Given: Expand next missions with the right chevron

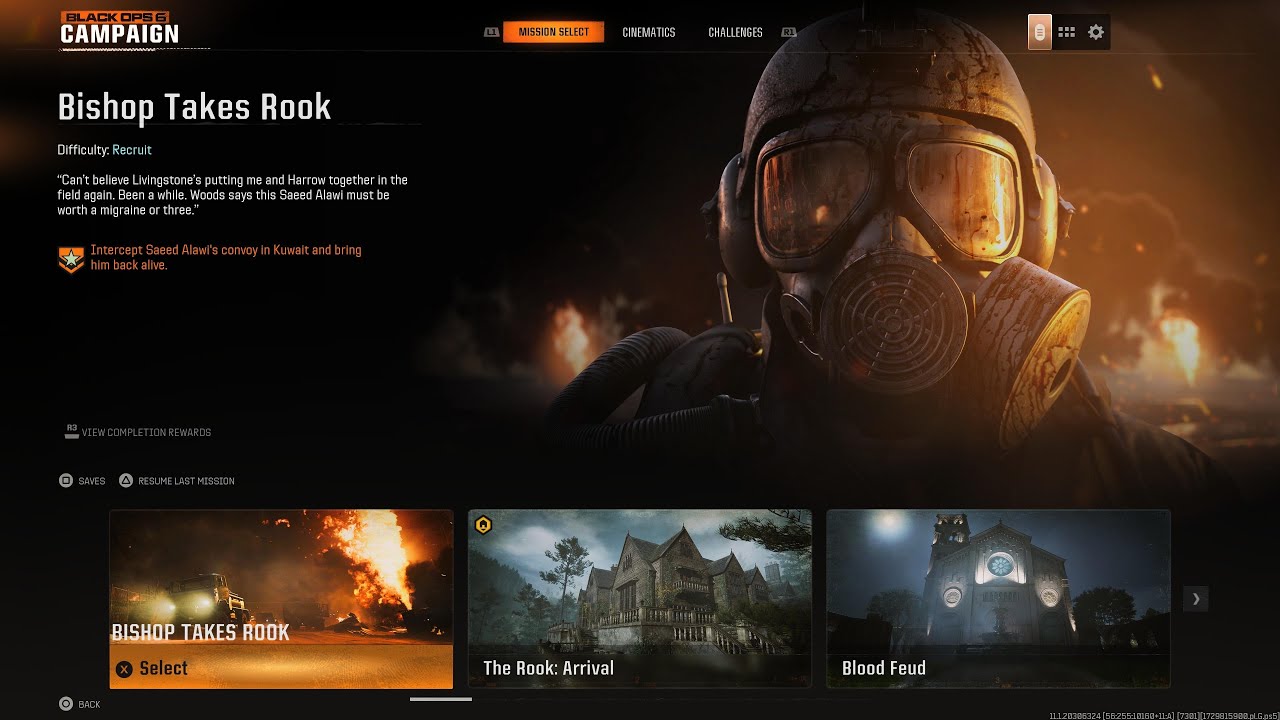Looking at the screenshot, I should pos(1196,599).
